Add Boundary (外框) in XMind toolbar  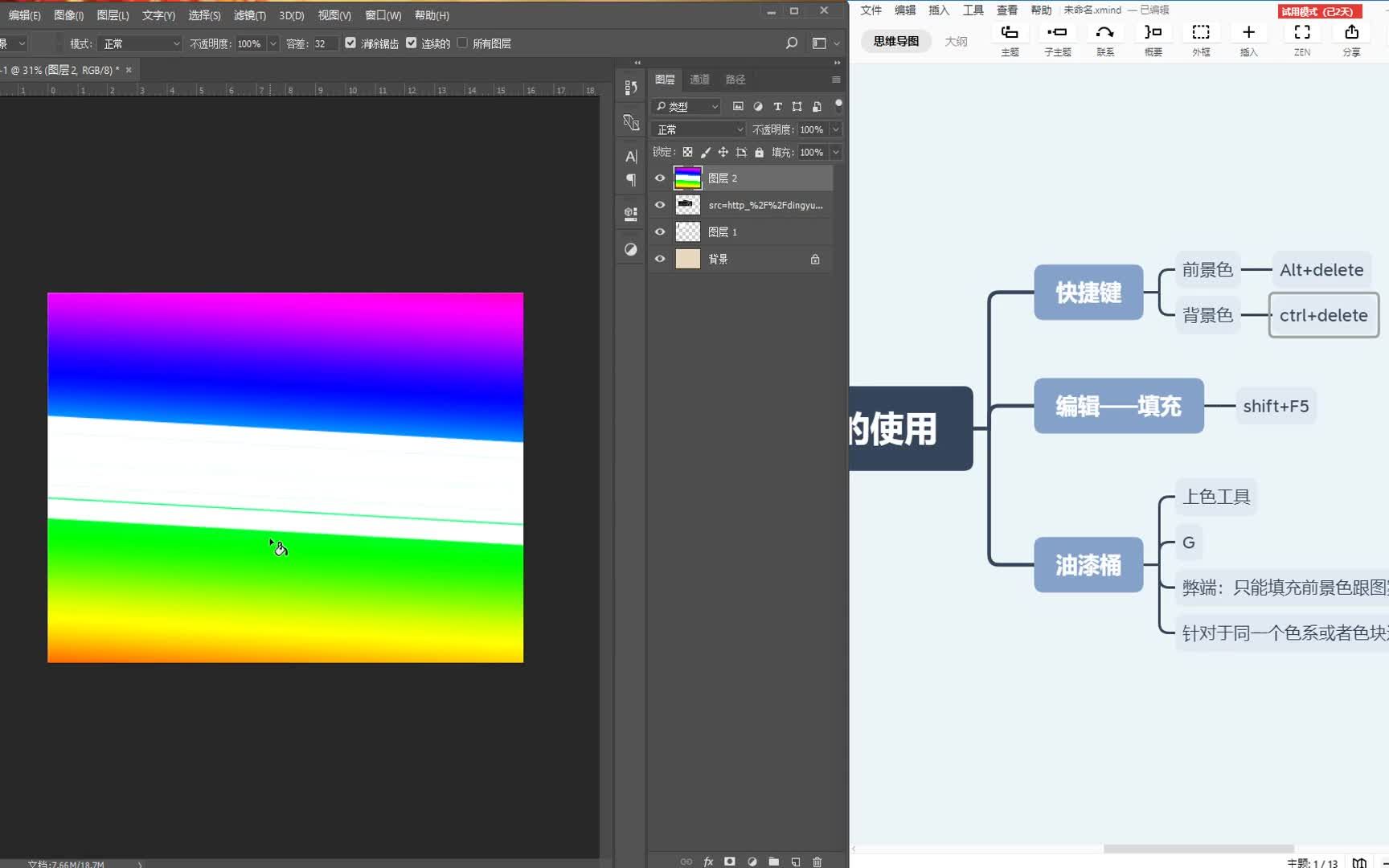[x=1201, y=39]
